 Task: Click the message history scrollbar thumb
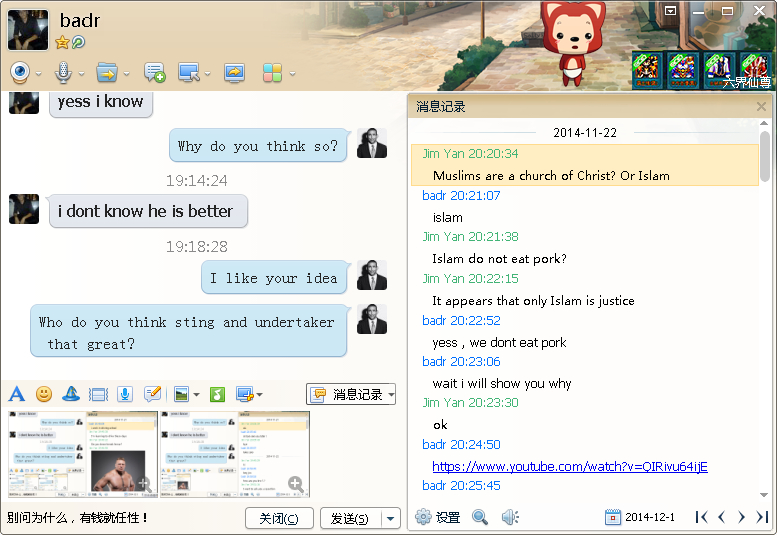[x=765, y=156]
